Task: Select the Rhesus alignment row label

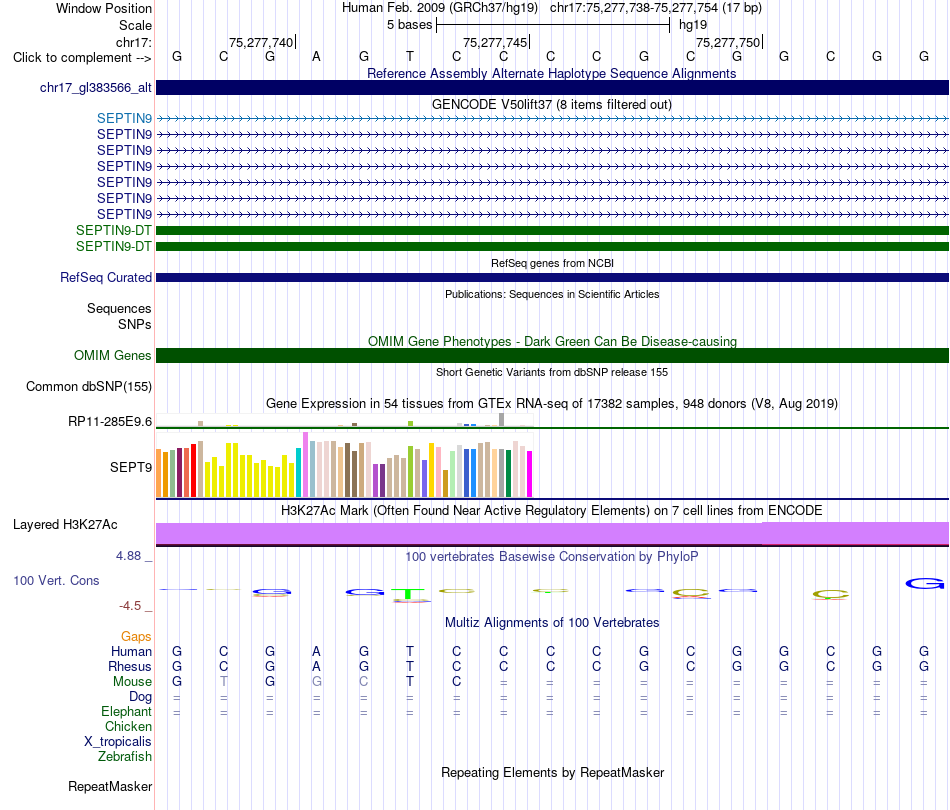Action: (130, 666)
